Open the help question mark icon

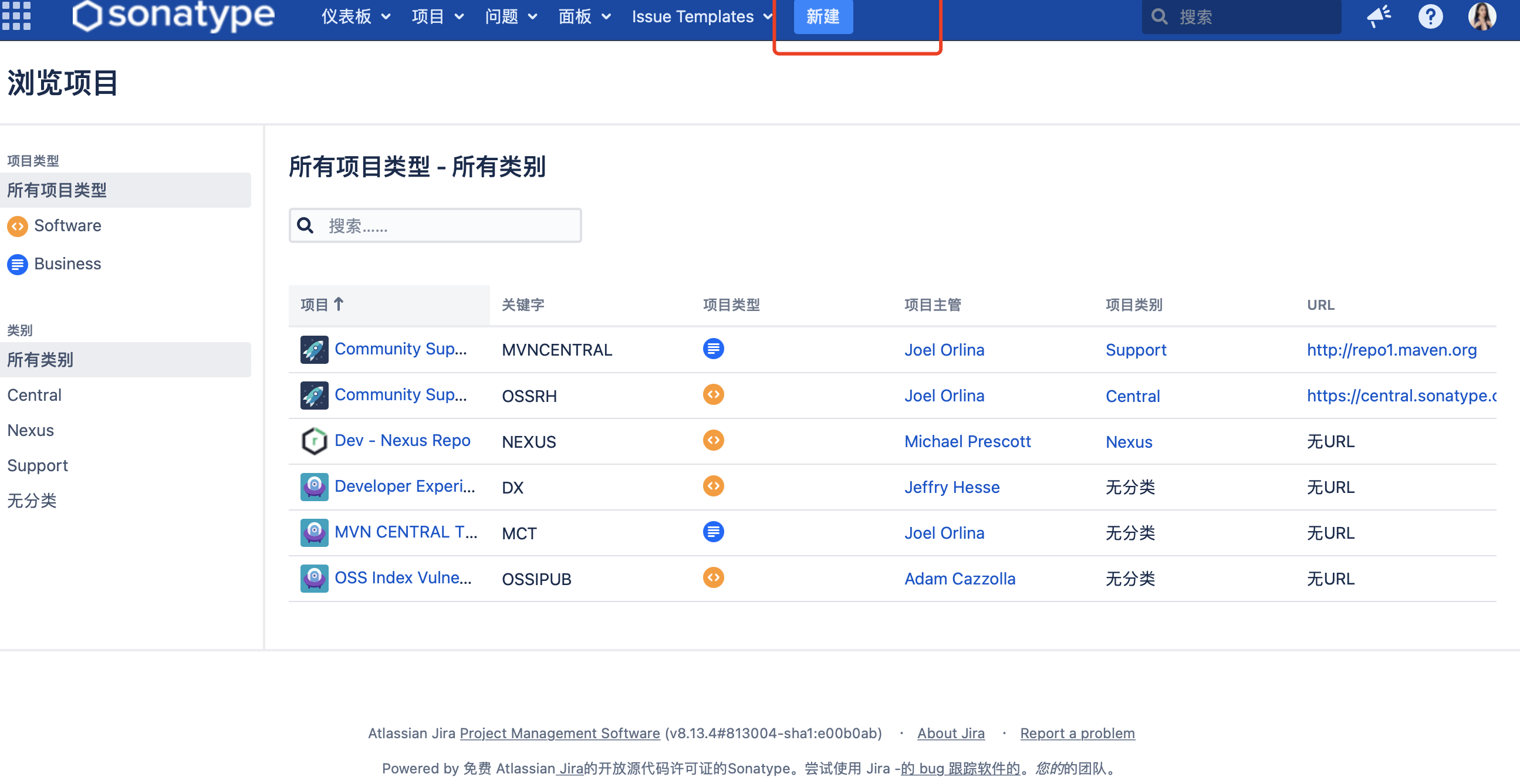tap(1430, 16)
